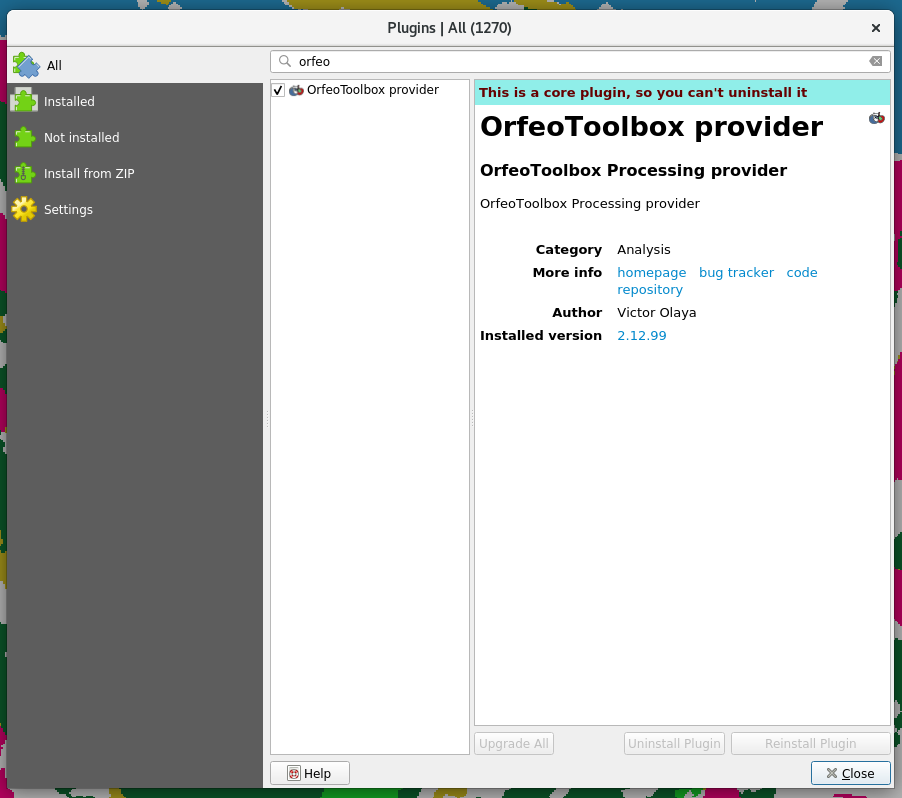The image size is (902, 798).
Task: Click the installed version 2.12.99 link
Action: (x=641, y=335)
